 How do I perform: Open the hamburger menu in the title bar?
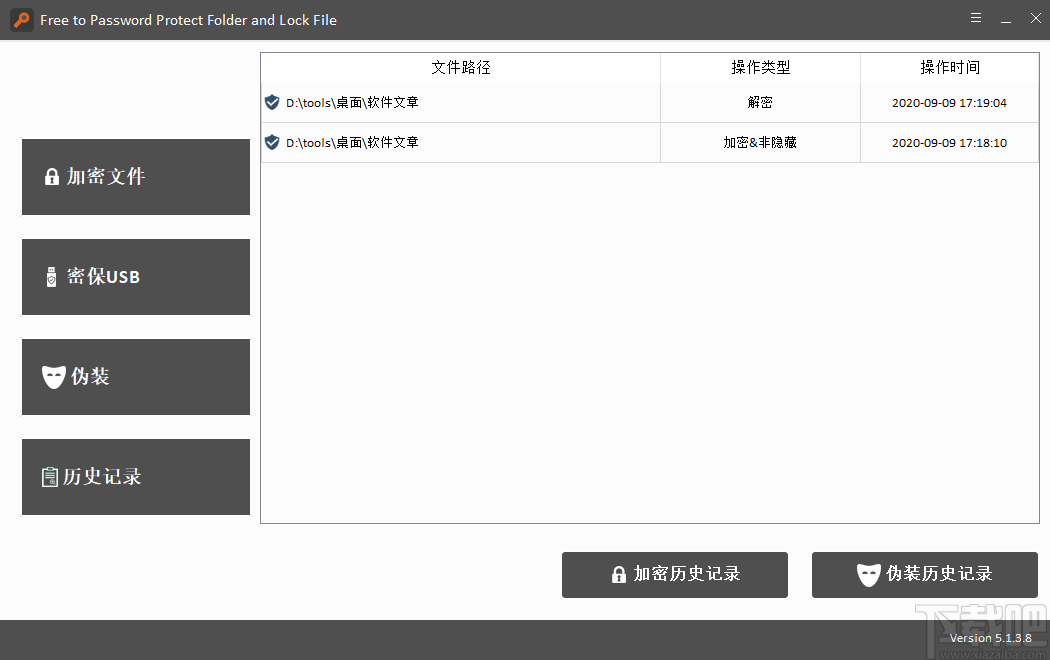975,17
